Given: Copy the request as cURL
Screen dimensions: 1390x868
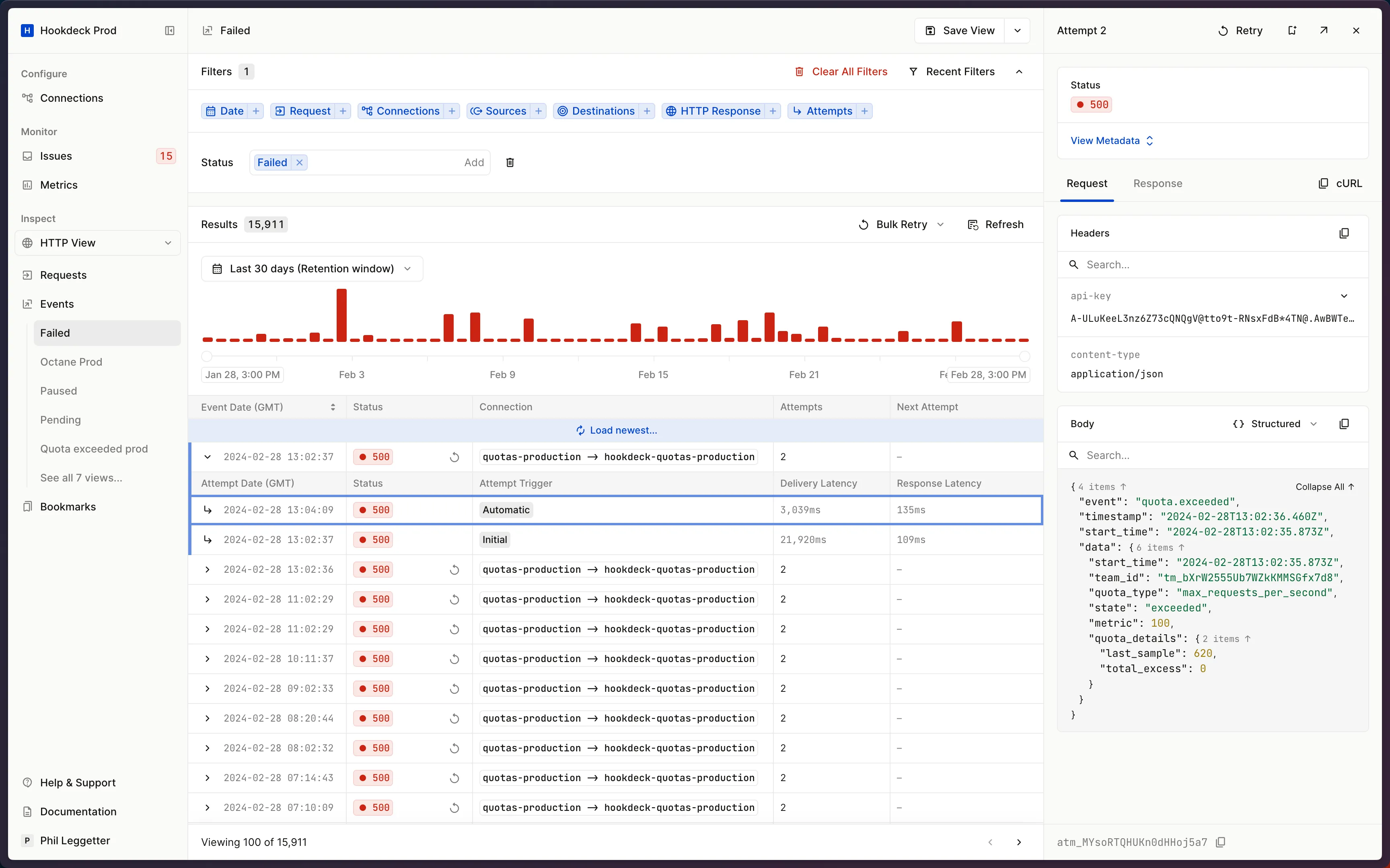Looking at the screenshot, I should pos(1339,183).
